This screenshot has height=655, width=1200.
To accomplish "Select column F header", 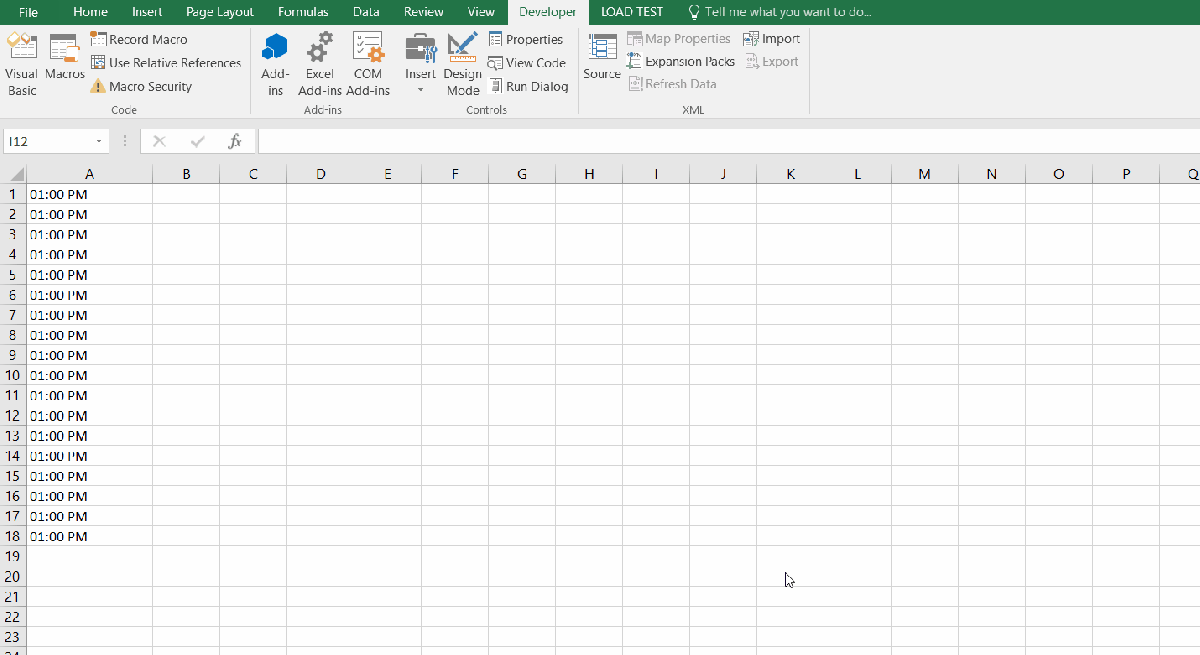I will pyautogui.click(x=455, y=174).
